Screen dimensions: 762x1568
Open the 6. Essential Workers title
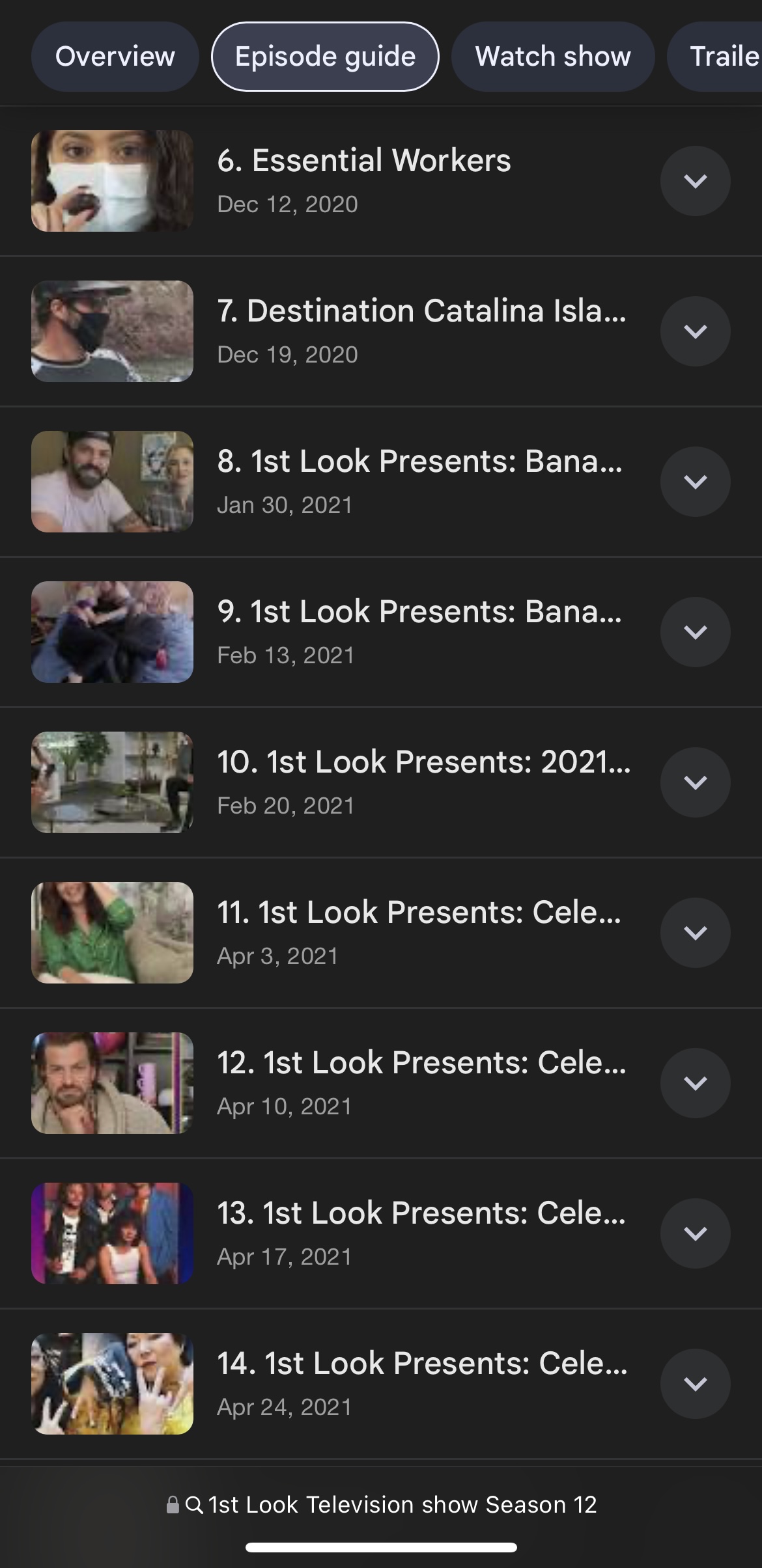[x=364, y=161]
